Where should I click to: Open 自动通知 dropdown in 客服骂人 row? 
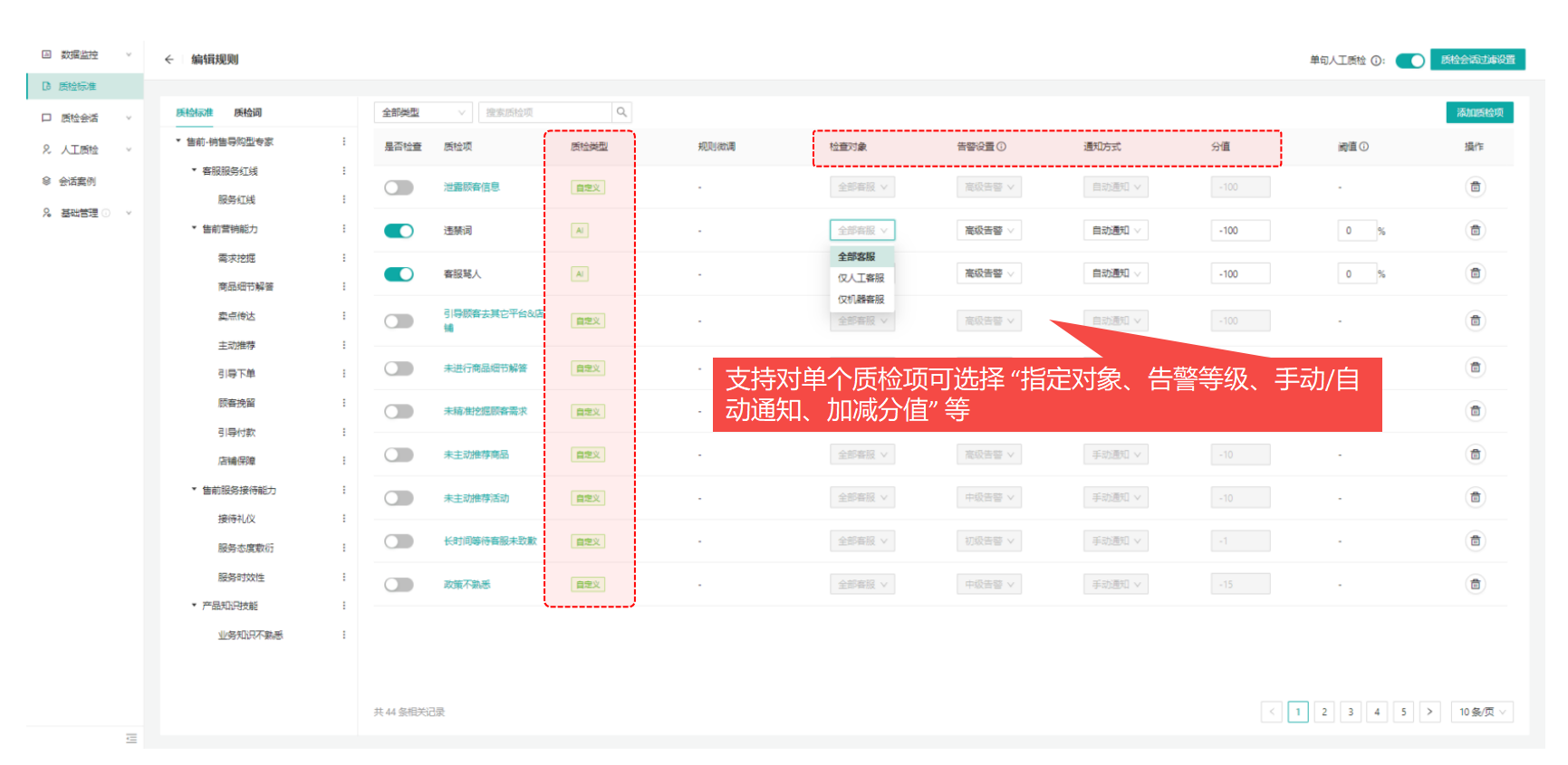click(x=1116, y=273)
